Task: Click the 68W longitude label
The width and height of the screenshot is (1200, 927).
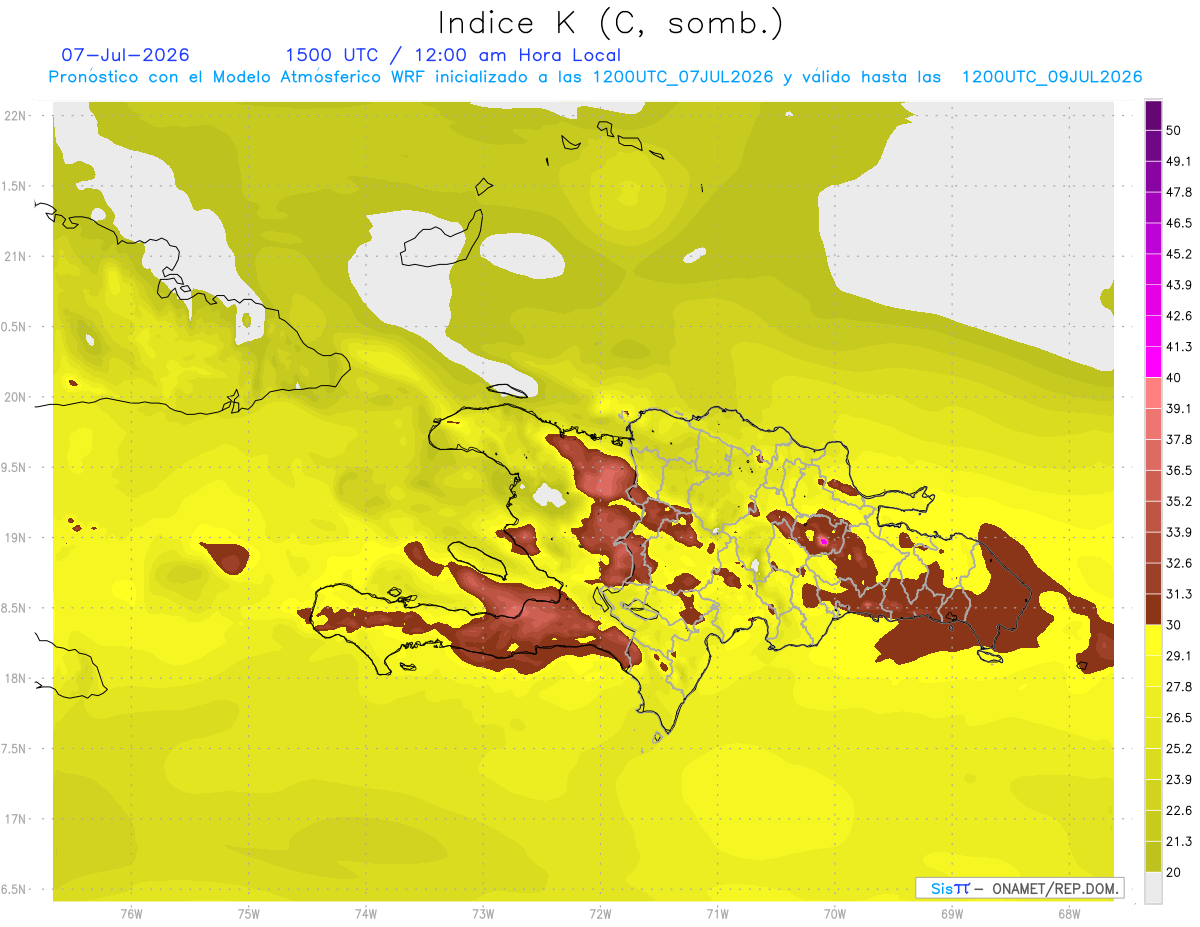Action: [1069, 914]
